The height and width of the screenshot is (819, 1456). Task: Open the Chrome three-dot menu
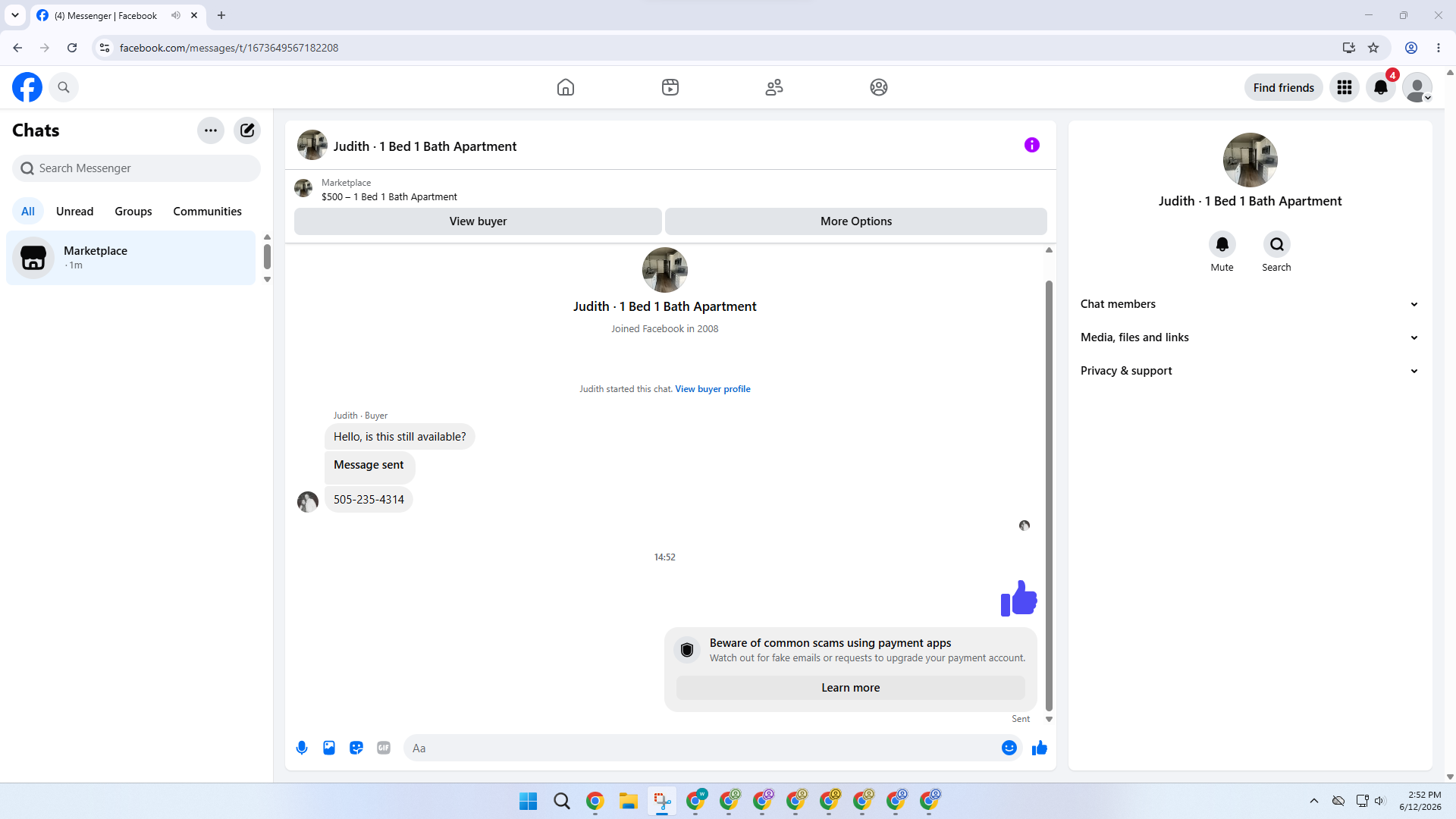(1439, 48)
